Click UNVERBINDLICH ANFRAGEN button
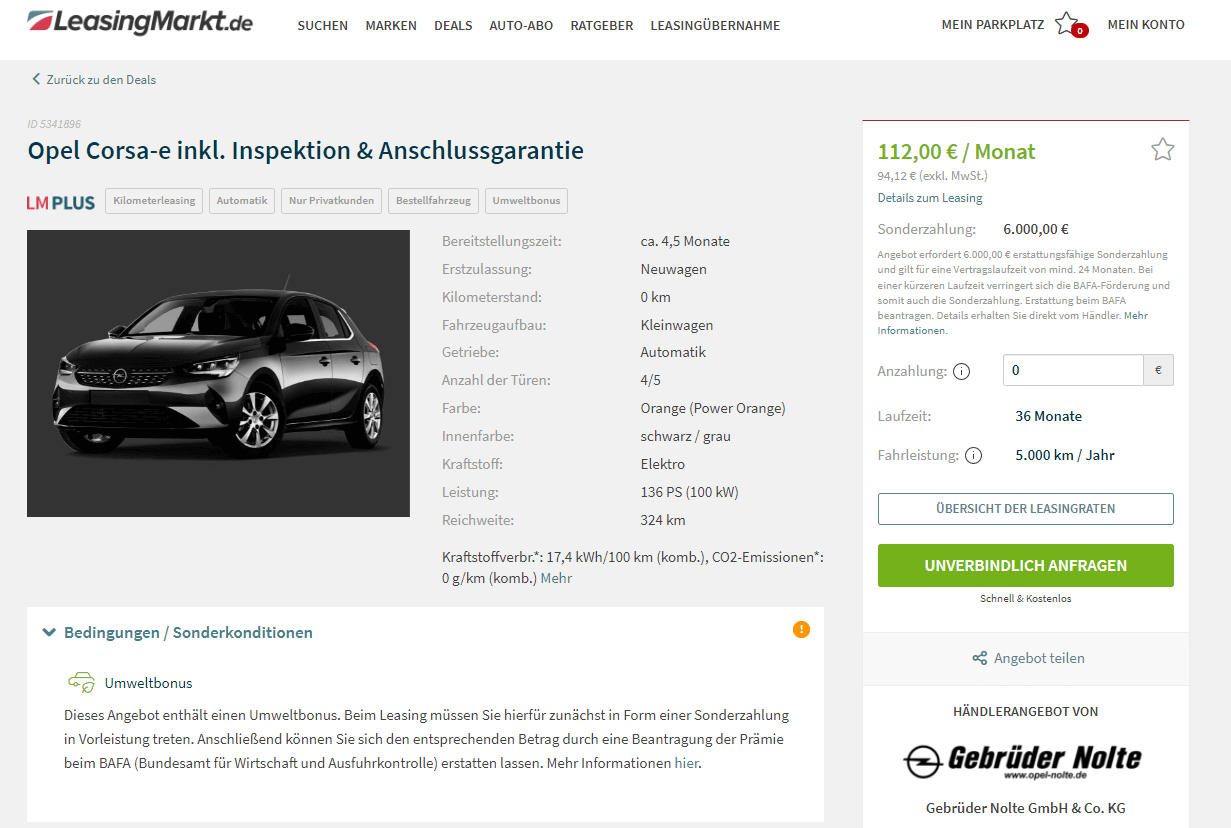Screen dimensions: 1231x828 (1026, 565)
